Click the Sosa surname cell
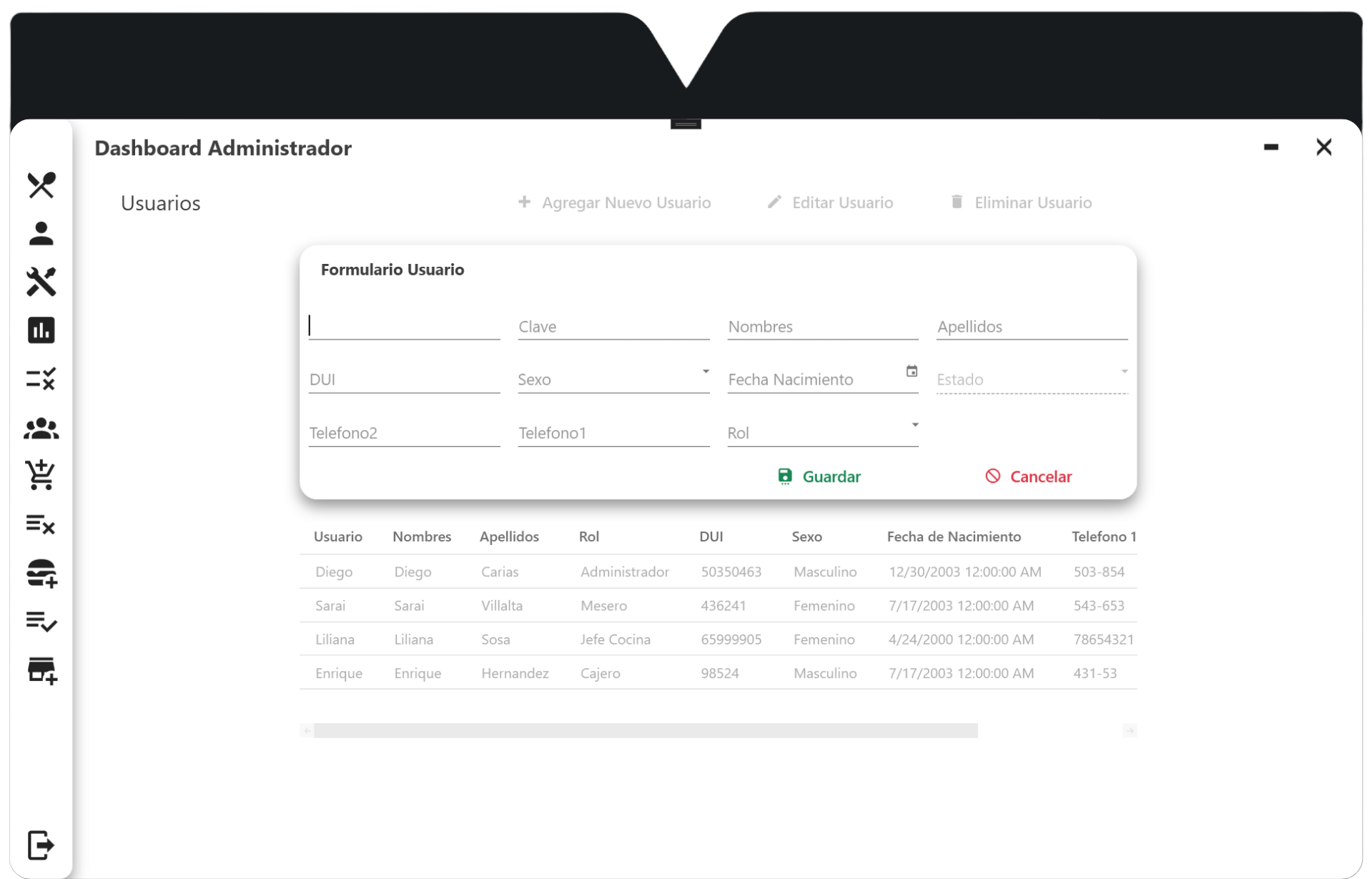This screenshot has width=1372, height=879. tap(495, 639)
